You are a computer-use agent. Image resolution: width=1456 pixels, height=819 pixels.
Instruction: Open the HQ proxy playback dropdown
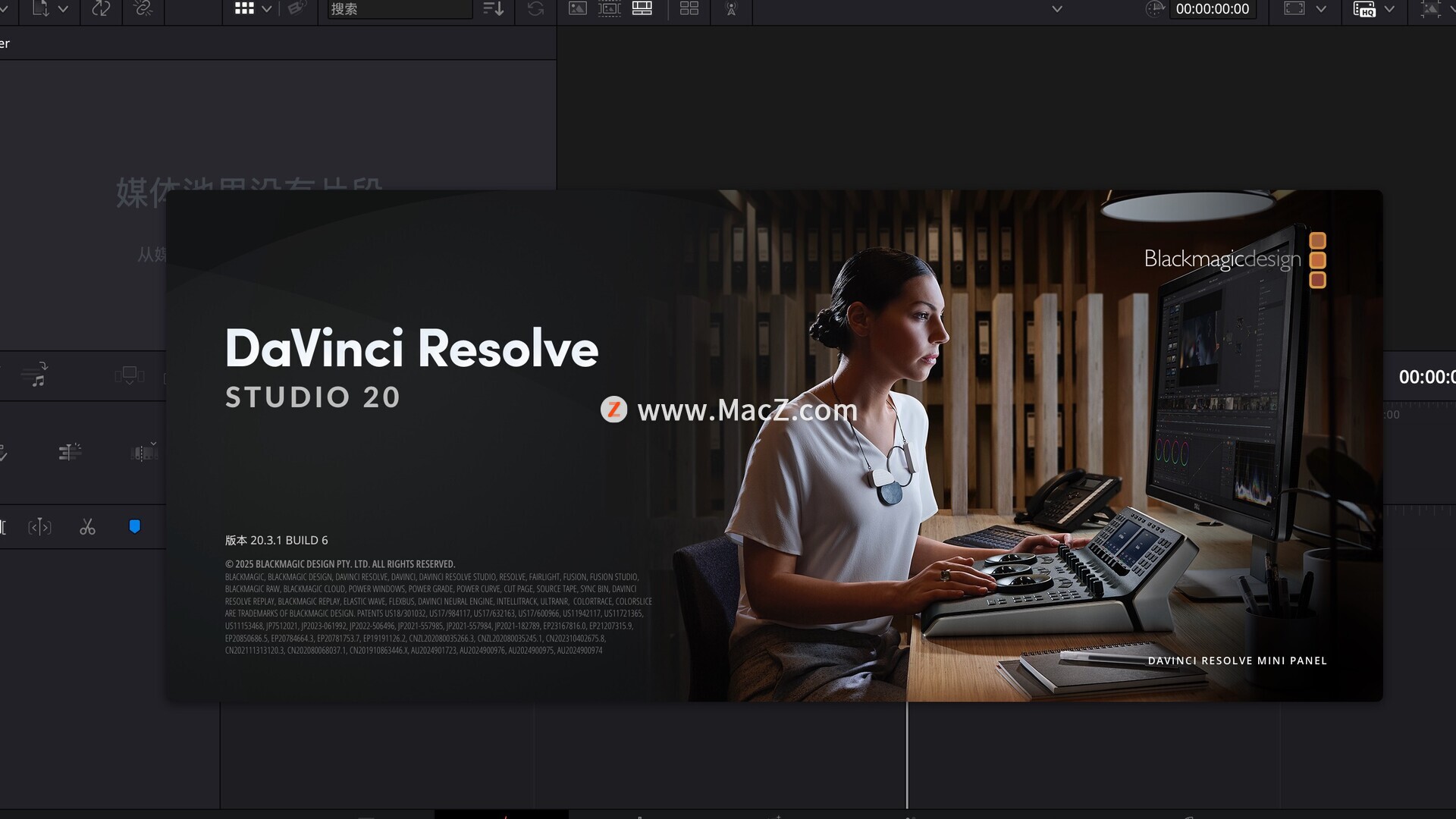click(1389, 9)
